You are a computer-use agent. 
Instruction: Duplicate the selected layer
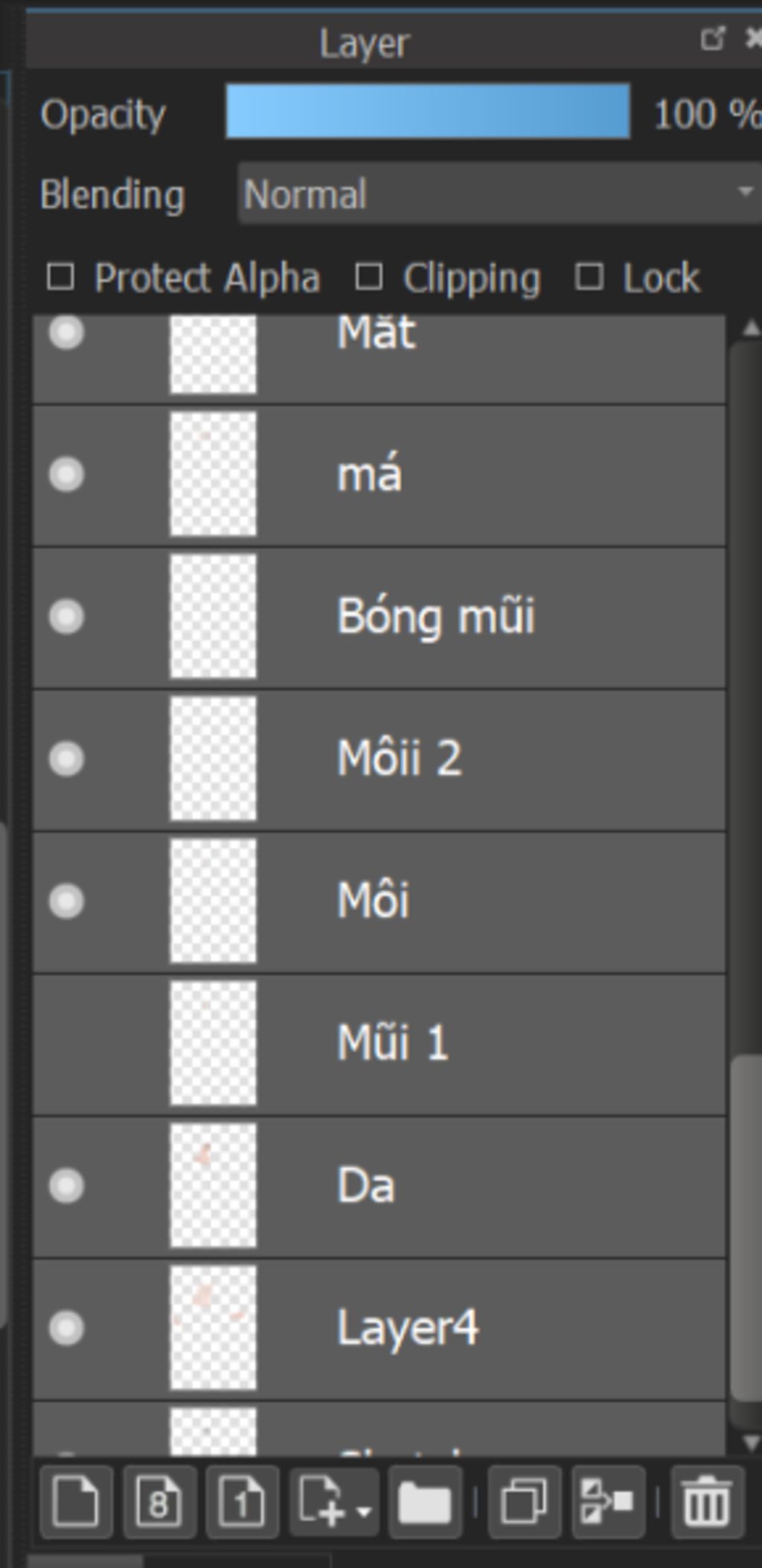pyautogui.click(x=524, y=1502)
